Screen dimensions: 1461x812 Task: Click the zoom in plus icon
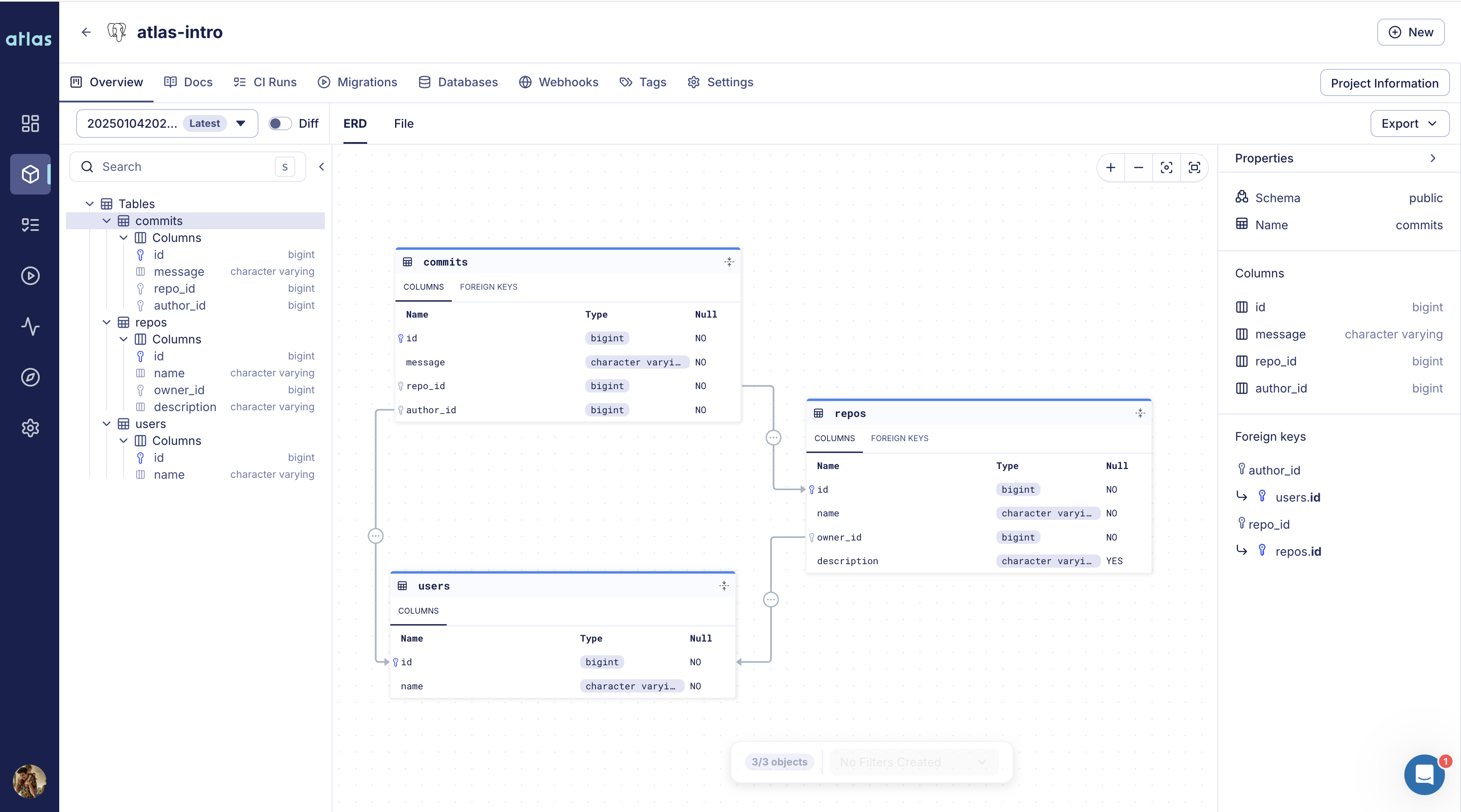click(x=1110, y=167)
